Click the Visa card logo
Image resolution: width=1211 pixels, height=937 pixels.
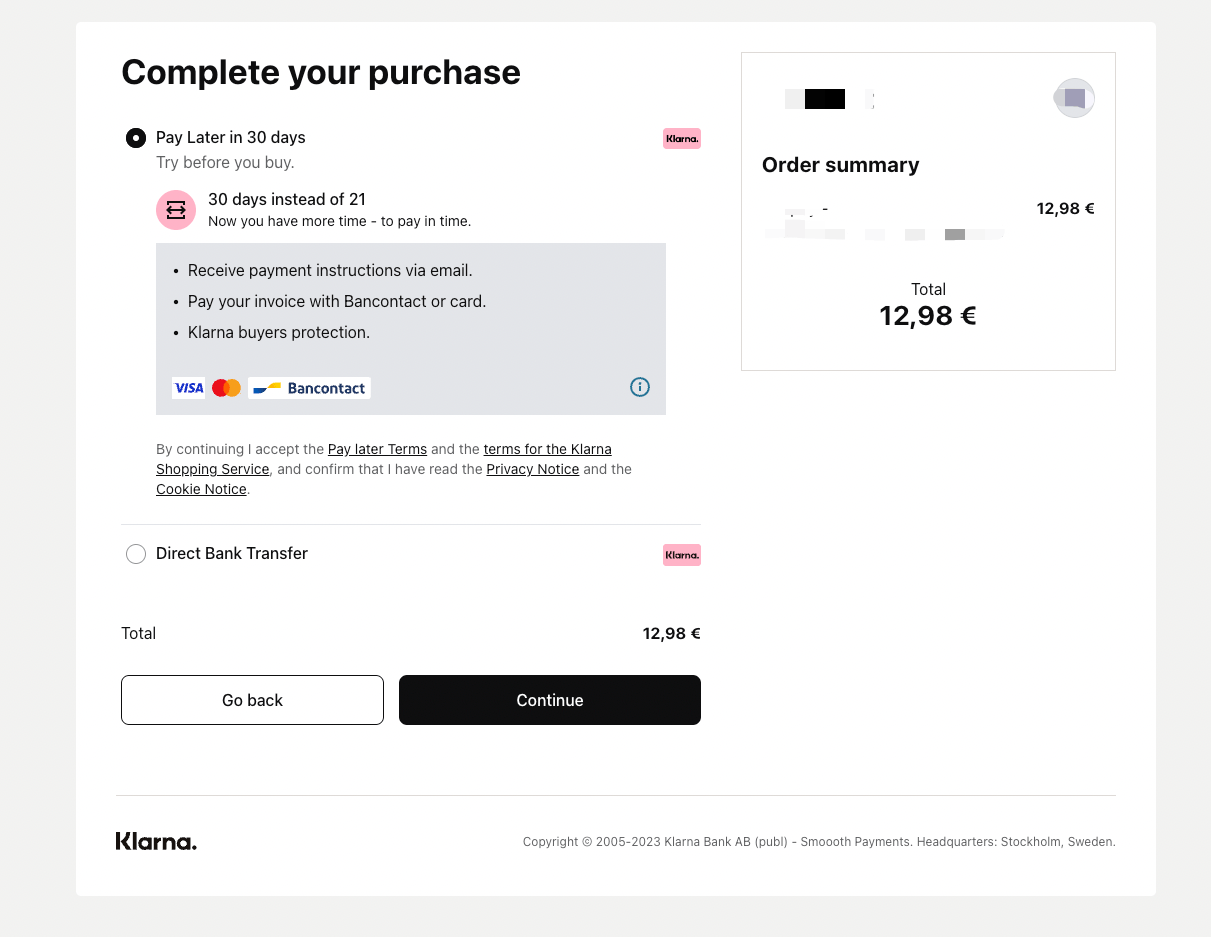pos(188,387)
